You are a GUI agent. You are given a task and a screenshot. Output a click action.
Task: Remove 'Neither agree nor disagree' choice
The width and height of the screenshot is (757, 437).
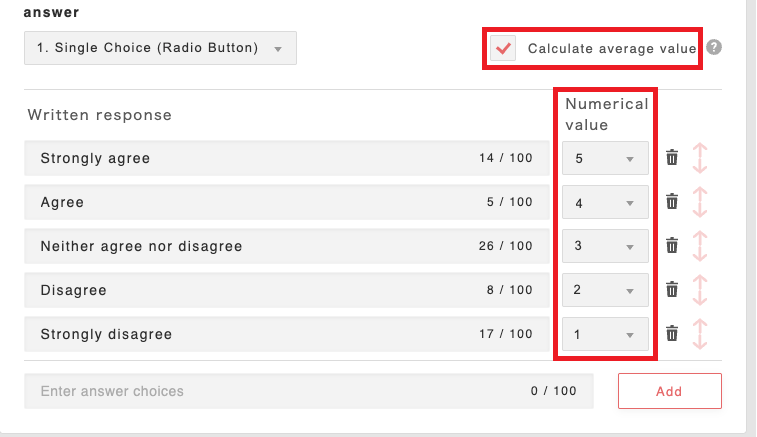(672, 246)
